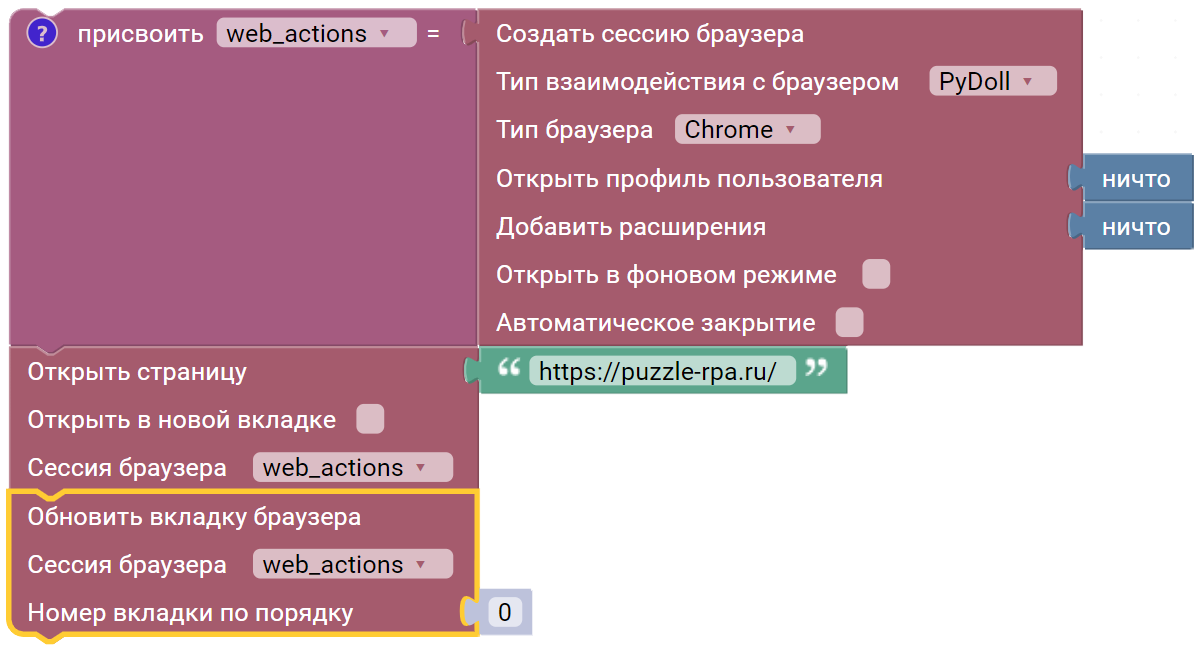
Task: Check the 'Открыть в новой вкладке' checkbox
Action: point(370,420)
